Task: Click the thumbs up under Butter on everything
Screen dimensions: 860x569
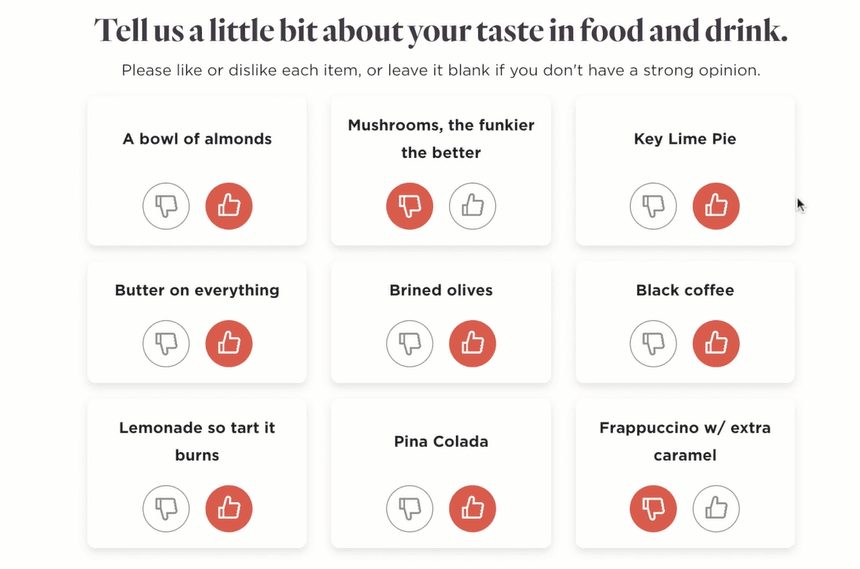Action: (x=229, y=343)
